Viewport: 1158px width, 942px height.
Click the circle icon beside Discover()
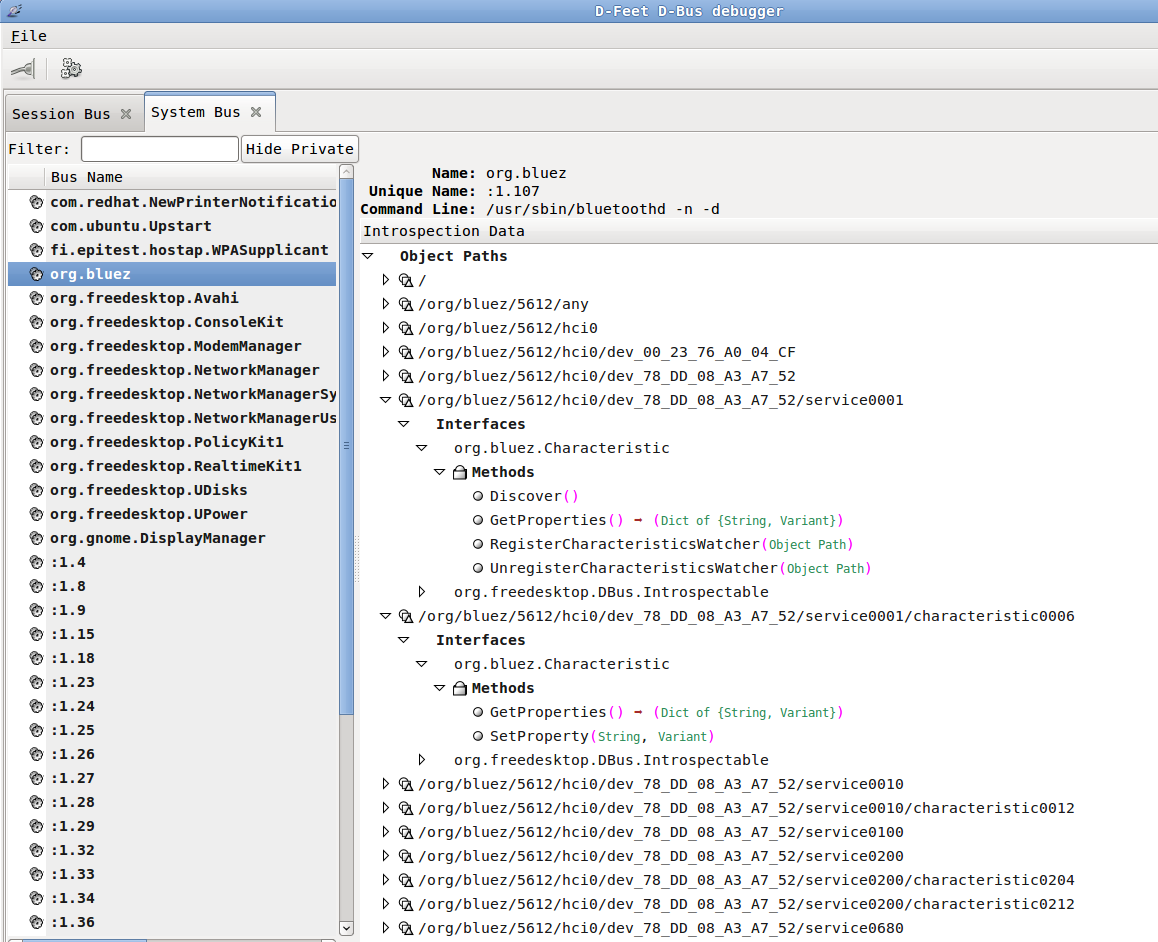(478, 496)
